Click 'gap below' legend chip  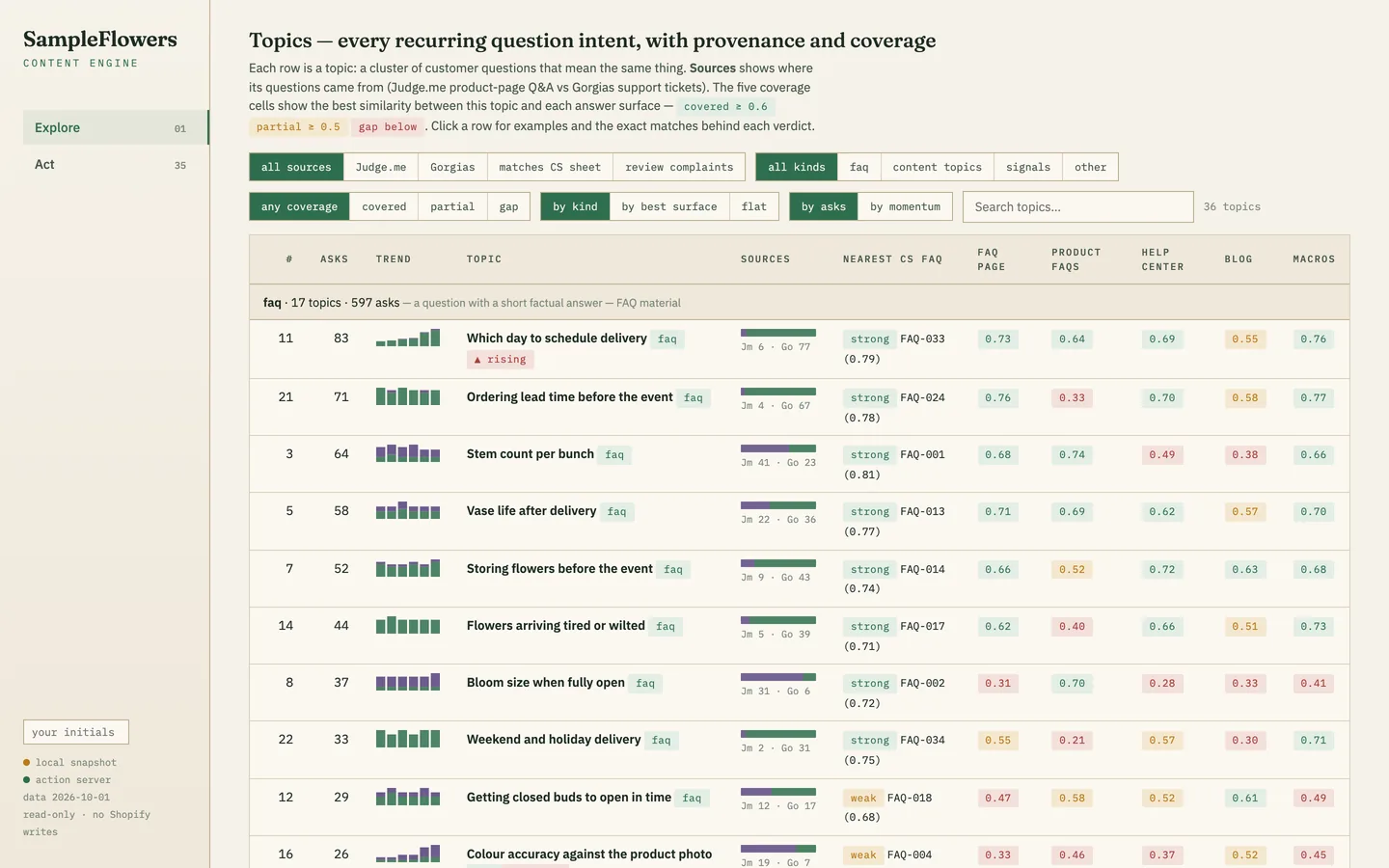coord(388,127)
